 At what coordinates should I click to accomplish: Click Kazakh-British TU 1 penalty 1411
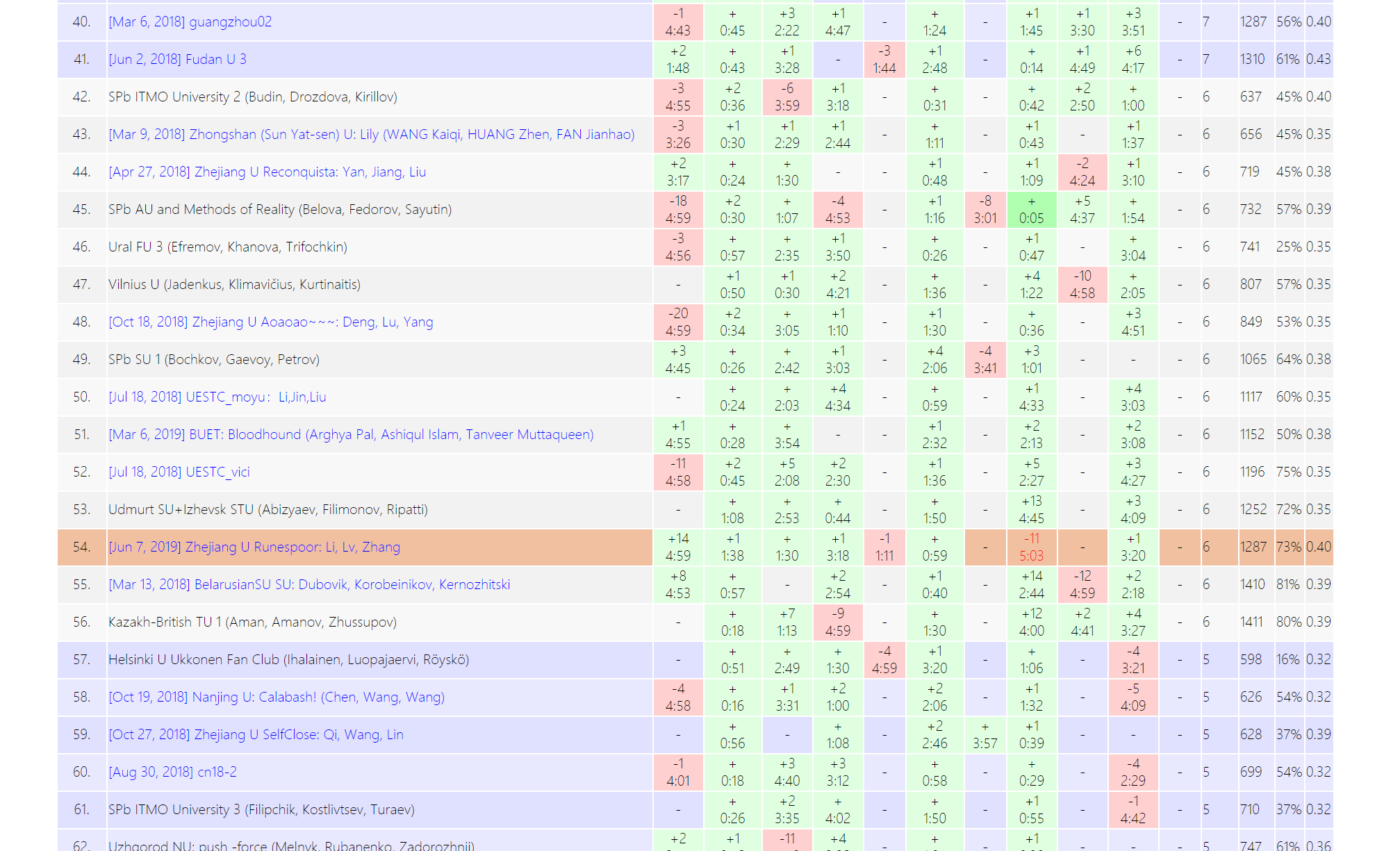point(1252,622)
